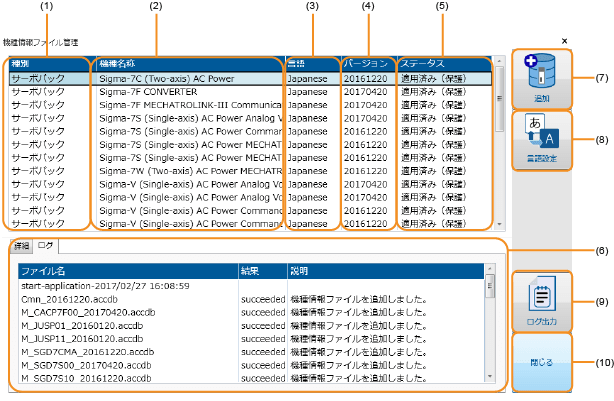Click the バージョン column header
Screen dimensions: 614x401
368,63
